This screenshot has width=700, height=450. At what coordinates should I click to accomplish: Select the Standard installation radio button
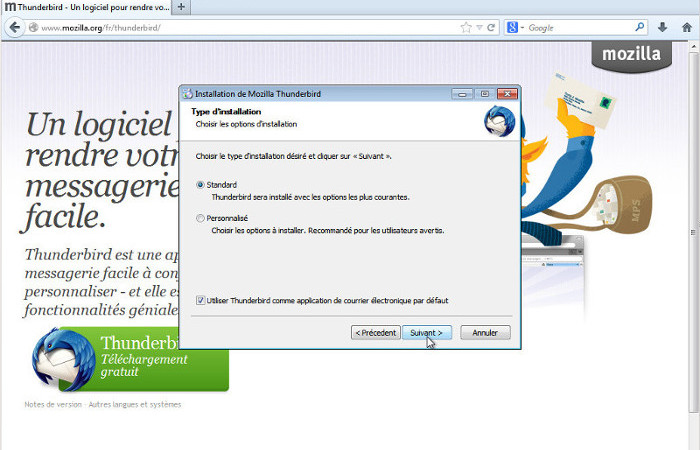[200, 185]
